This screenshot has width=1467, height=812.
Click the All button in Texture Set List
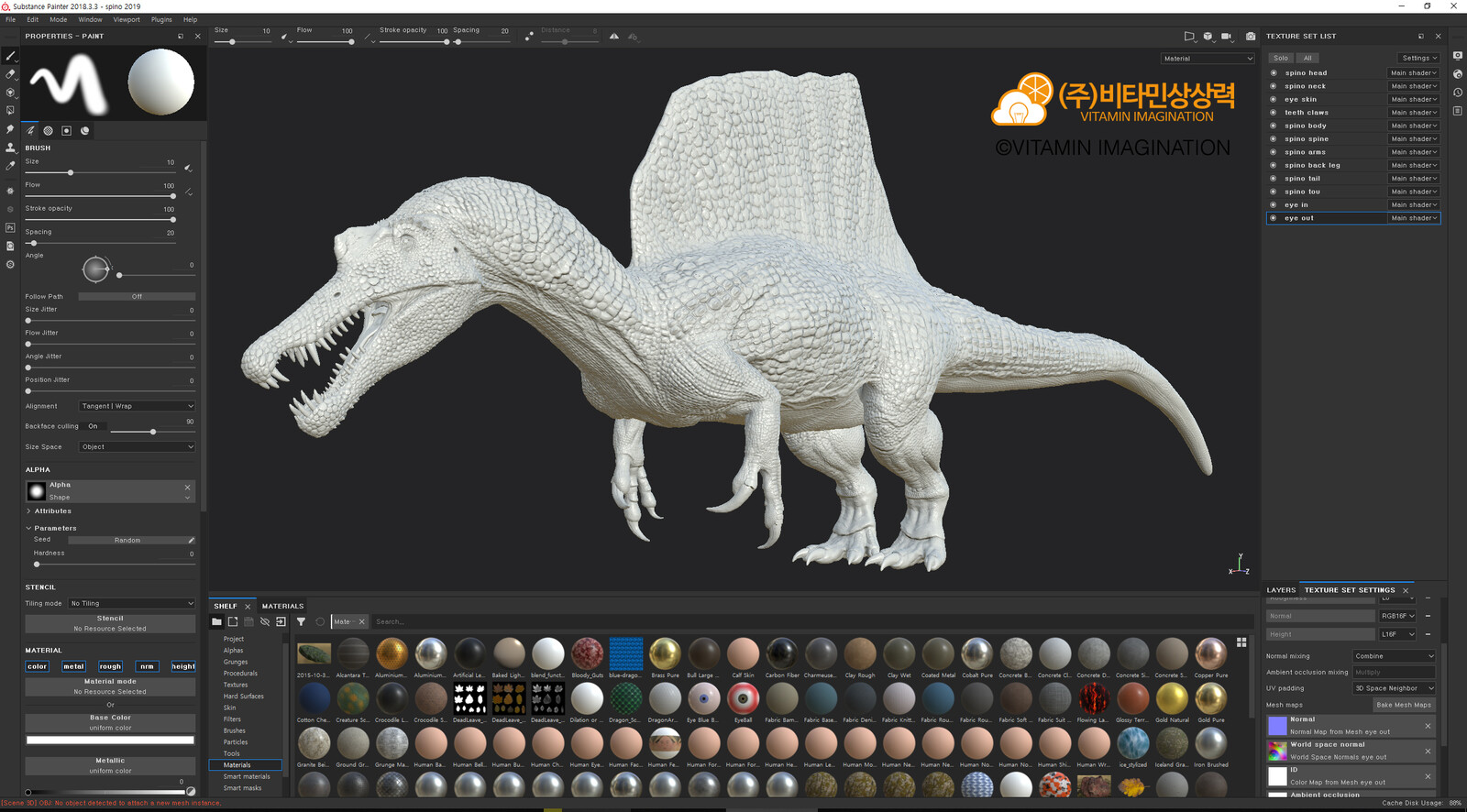click(x=1307, y=58)
